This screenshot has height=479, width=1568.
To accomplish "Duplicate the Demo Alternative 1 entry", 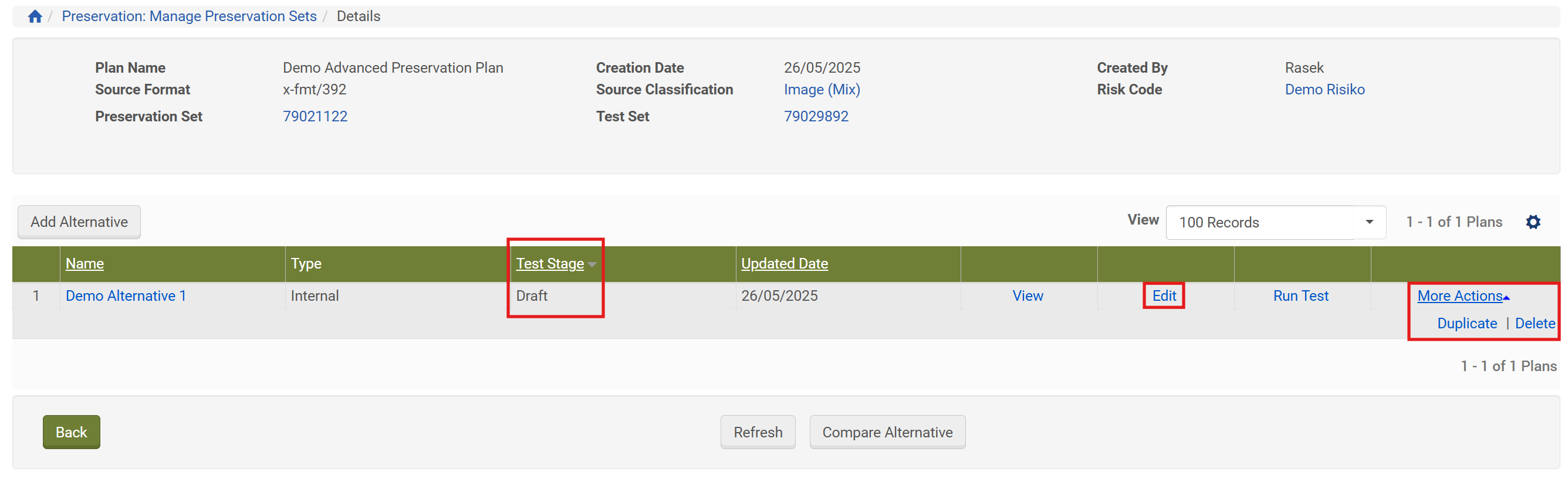I will pos(1466,324).
